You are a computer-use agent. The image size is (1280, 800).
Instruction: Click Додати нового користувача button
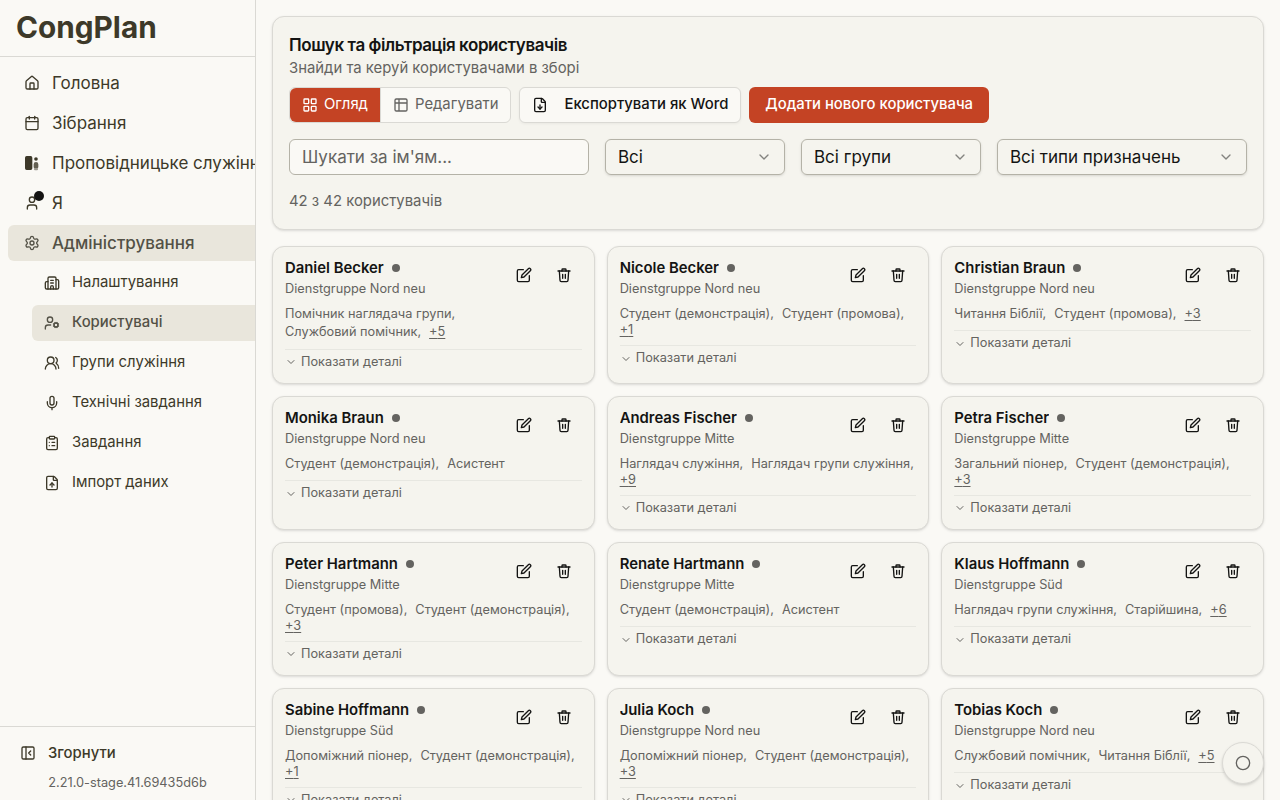[x=869, y=104]
